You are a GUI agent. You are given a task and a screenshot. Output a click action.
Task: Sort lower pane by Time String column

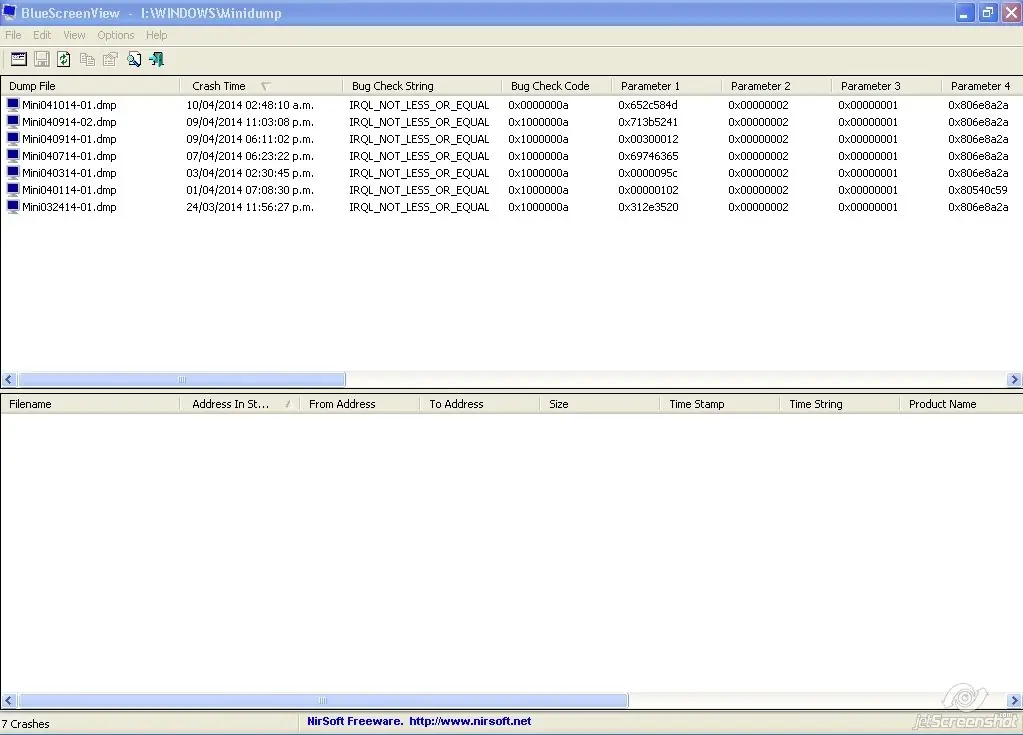tap(839, 404)
